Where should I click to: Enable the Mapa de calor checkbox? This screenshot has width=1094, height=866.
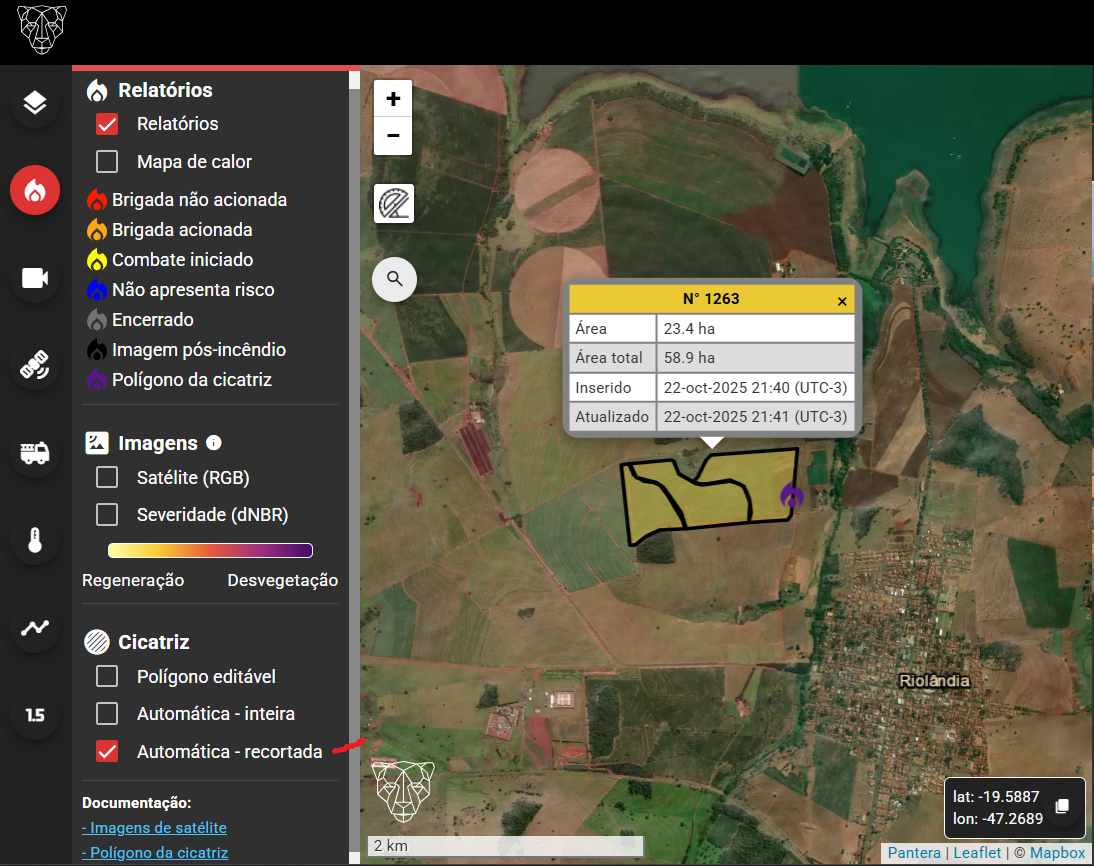coord(107,162)
